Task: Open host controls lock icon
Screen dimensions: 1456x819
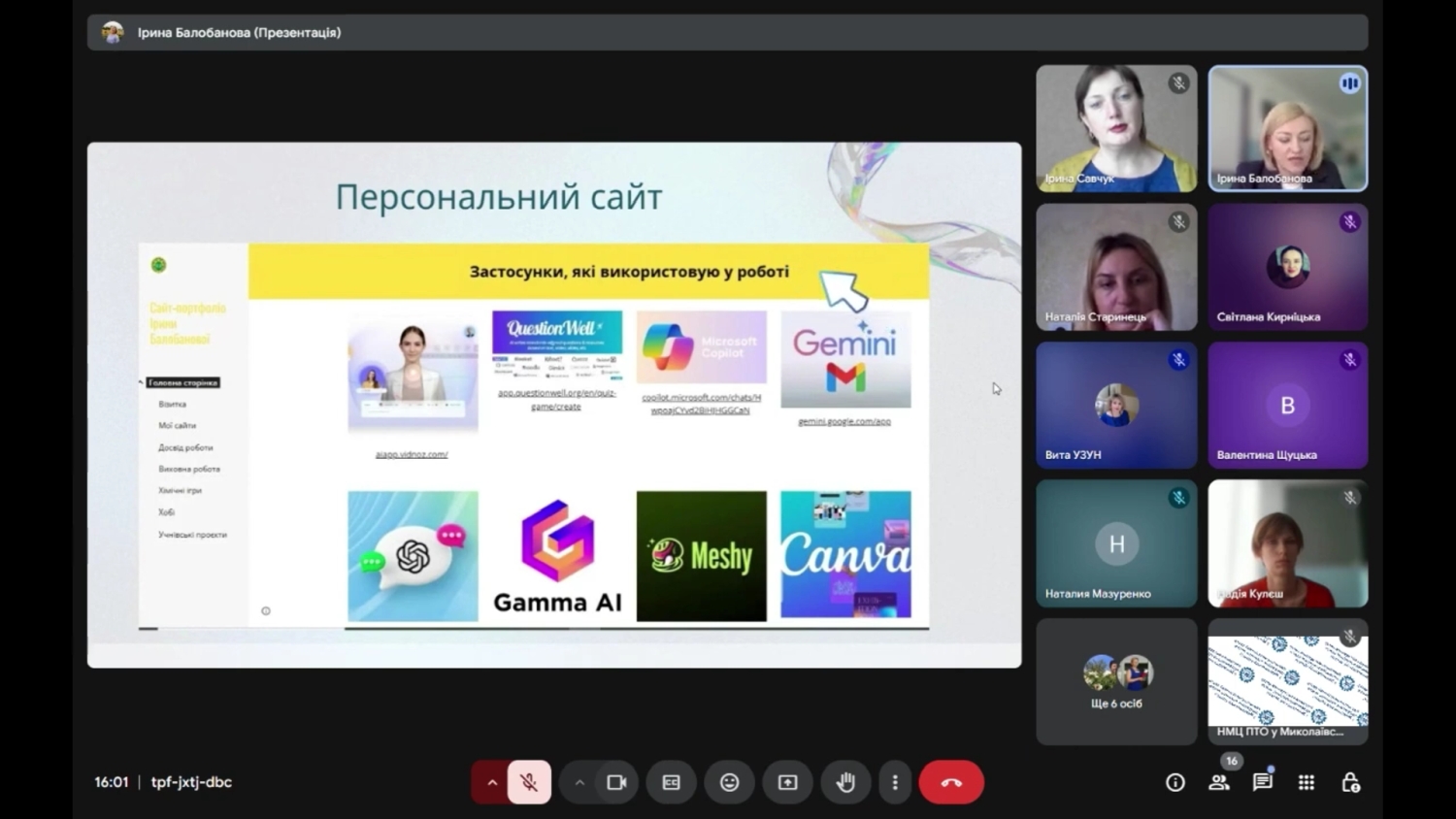Action: tap(1350, 782)
